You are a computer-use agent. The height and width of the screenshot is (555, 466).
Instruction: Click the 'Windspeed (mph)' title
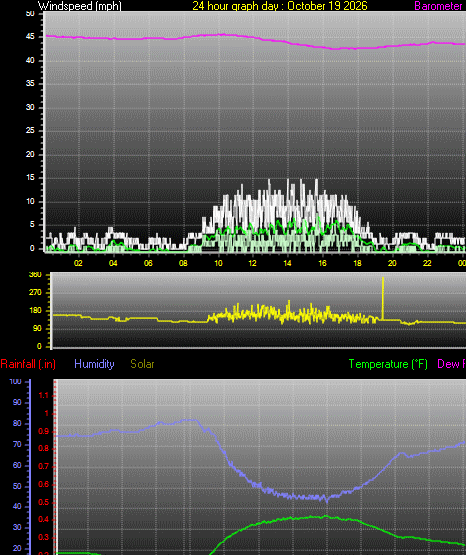pos(80,6)
